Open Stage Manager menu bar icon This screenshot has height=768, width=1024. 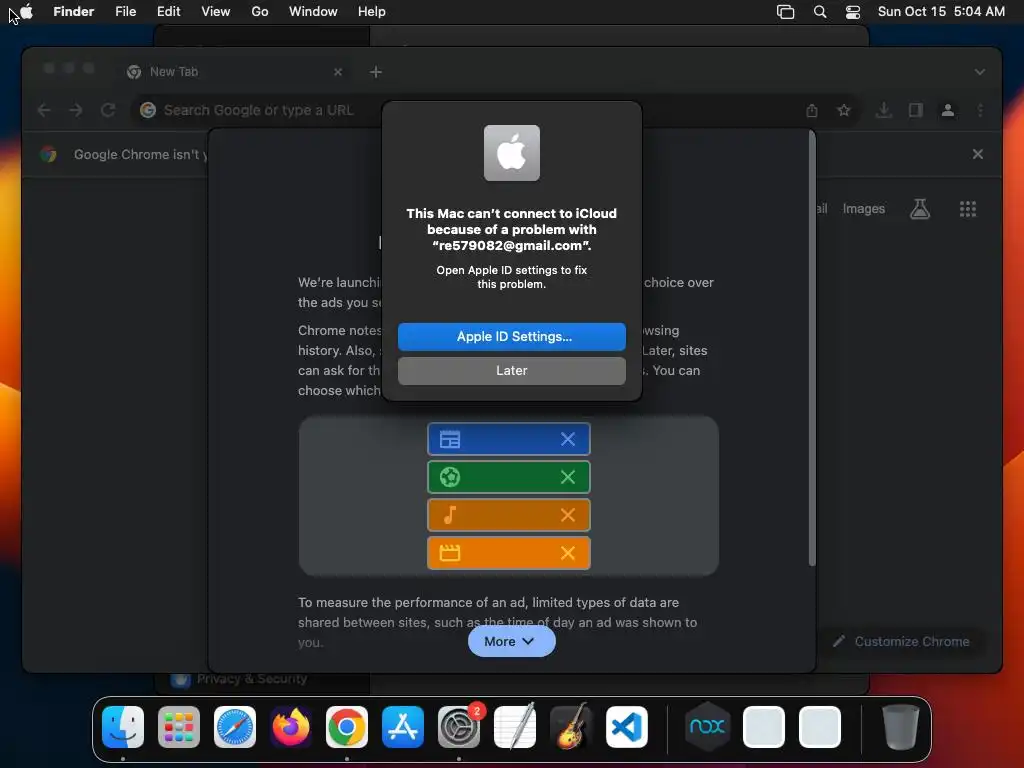786,11
